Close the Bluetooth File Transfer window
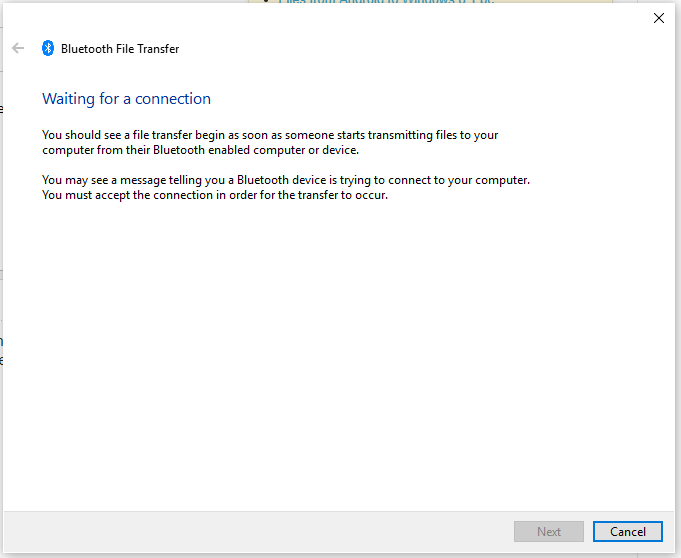Image resolution: width=681 pixels, height=558 pixels. (658, 17)
